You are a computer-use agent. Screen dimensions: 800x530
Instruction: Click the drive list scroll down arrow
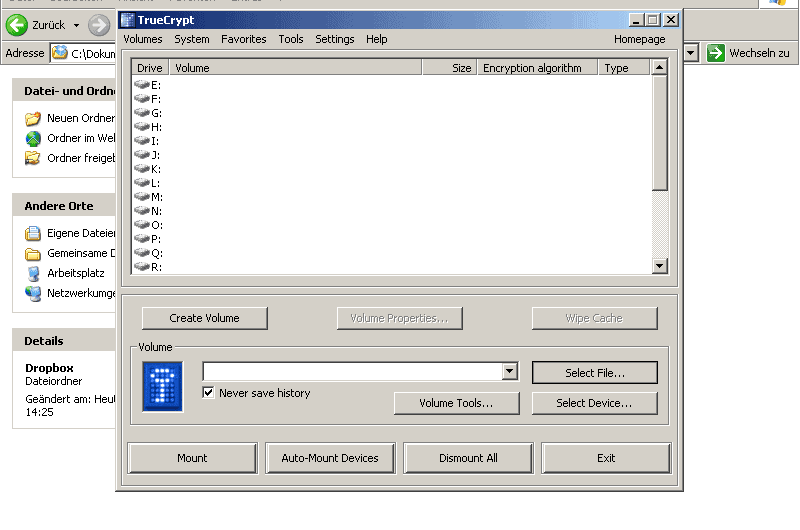660,266
